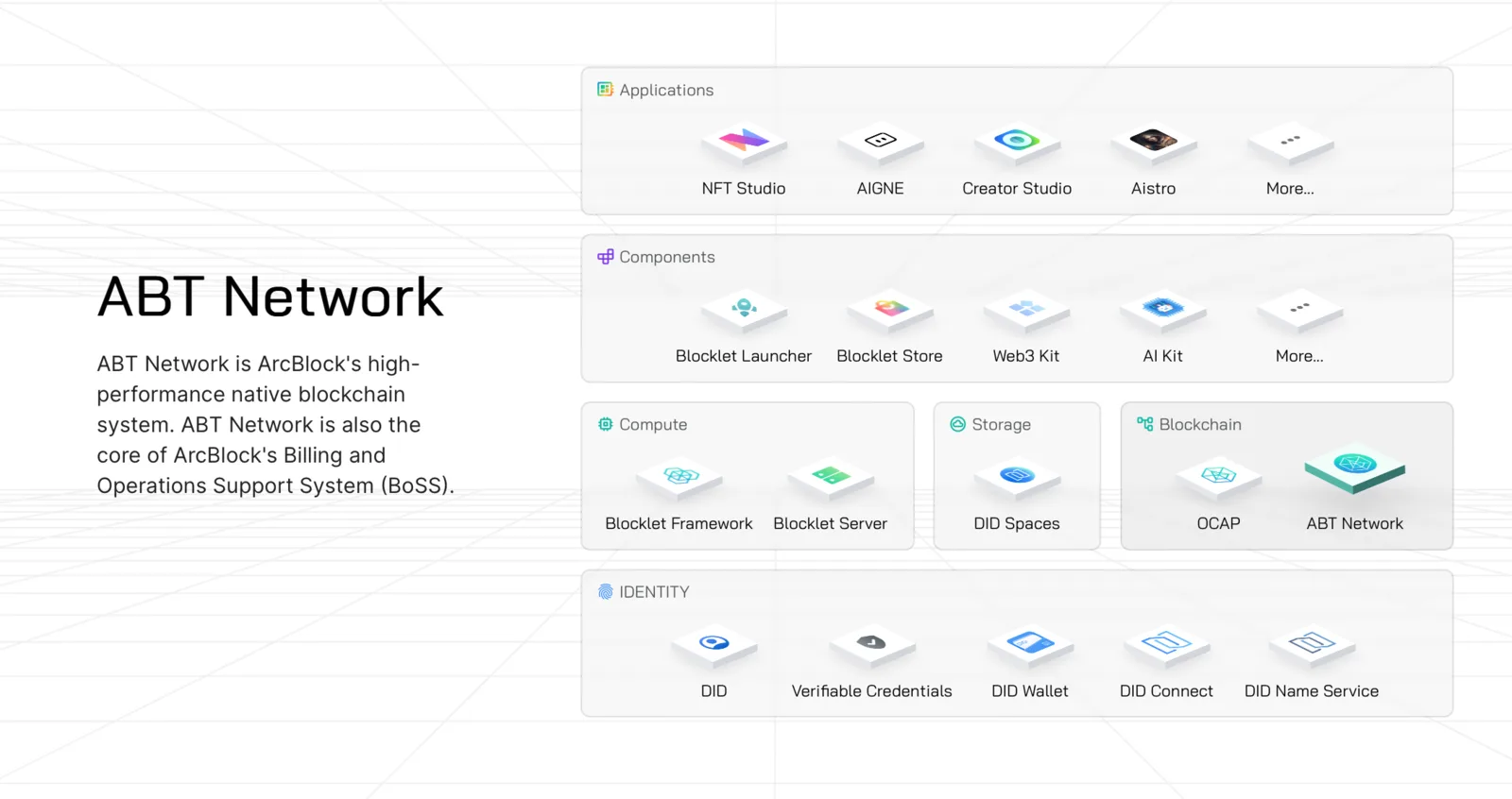The height and width of the screenshot is (799, 1512).
Task: Click the DID Wallet label
Action: tap(1030, 691)
